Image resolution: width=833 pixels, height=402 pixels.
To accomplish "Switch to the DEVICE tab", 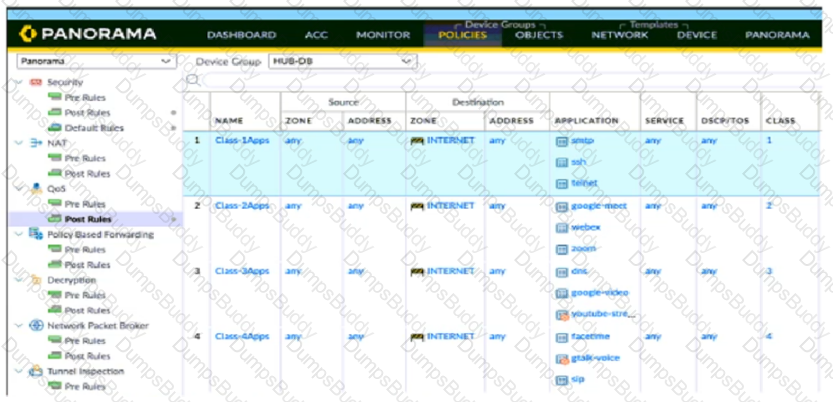I will point(697,35).
